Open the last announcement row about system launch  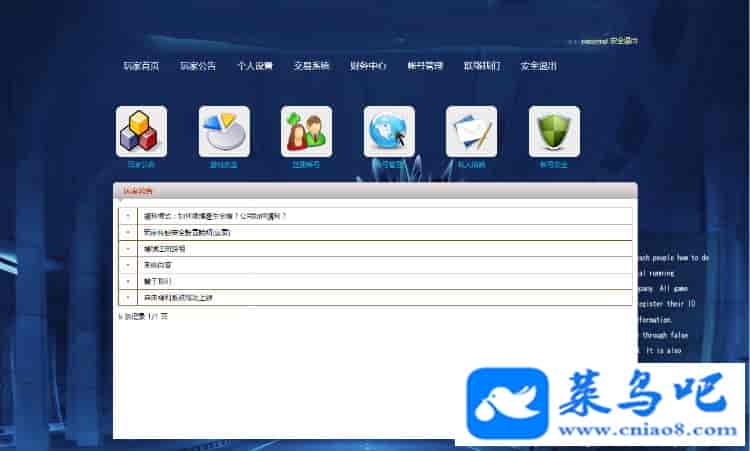pyautogui.click(x=178, y=297)
